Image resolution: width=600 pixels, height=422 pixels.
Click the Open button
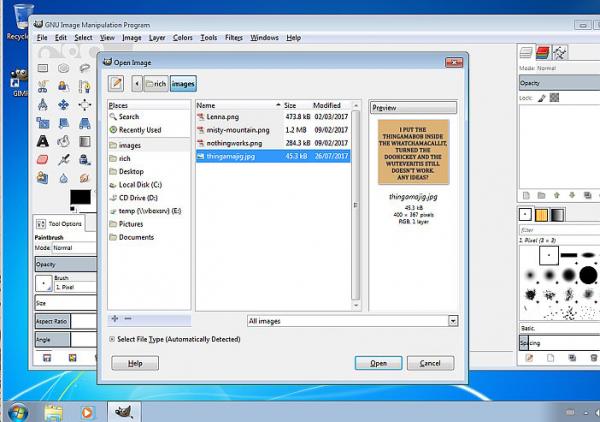pyautogui.click(x=378, y=363)
